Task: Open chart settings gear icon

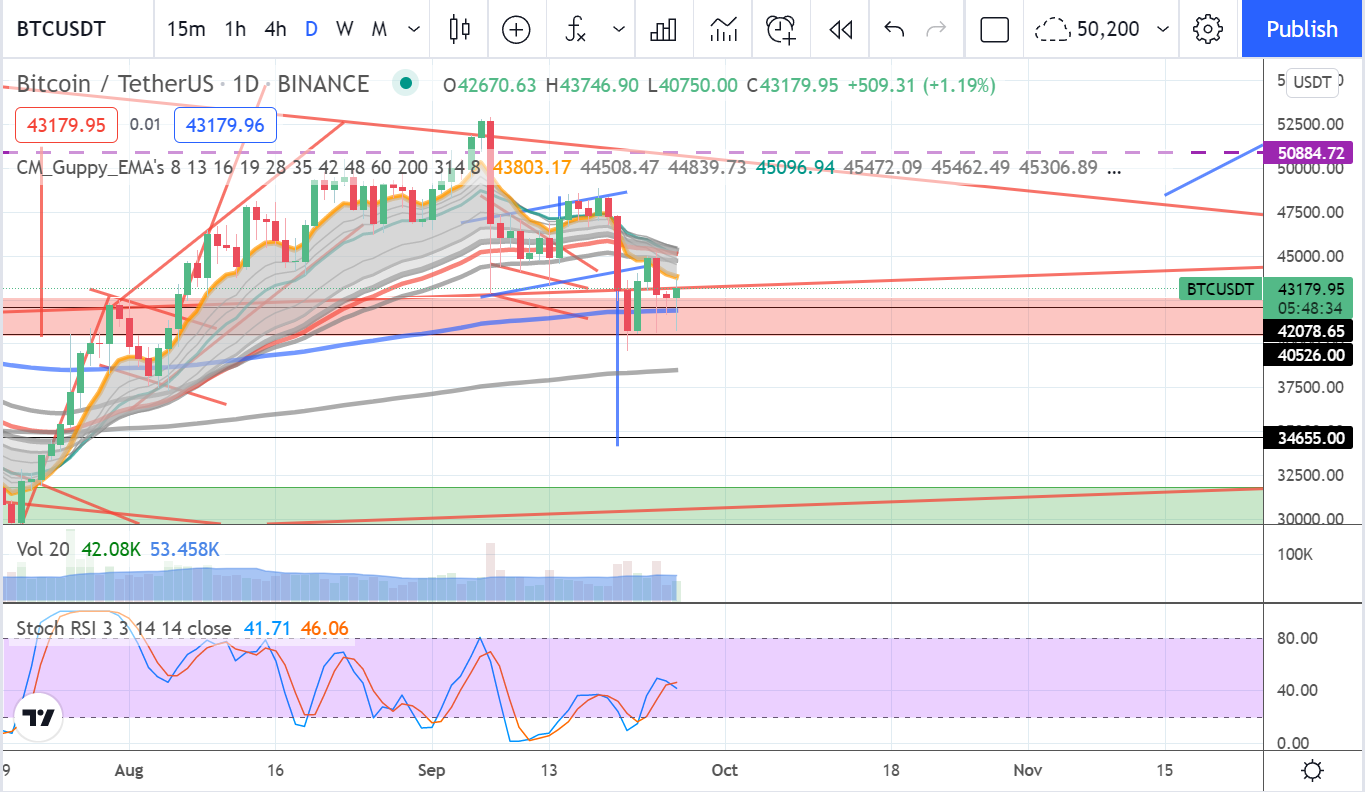Action: pos(1208,29)
